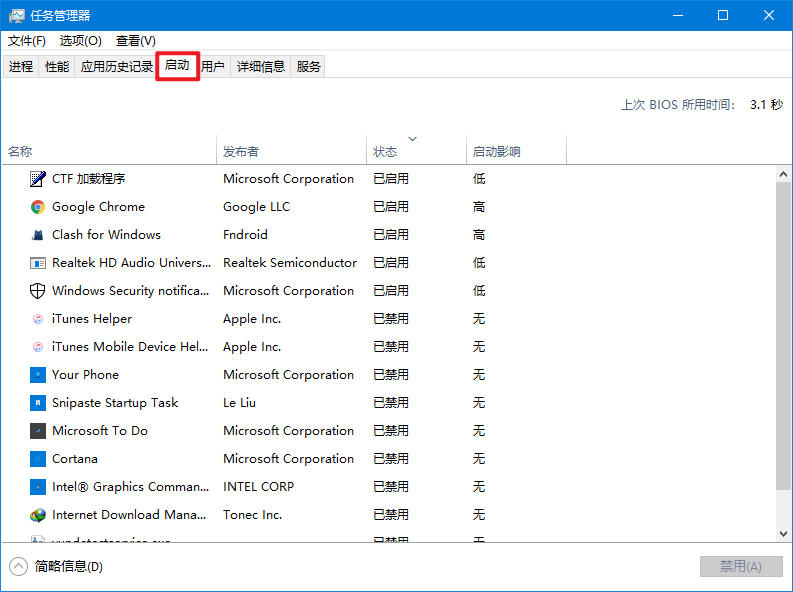Select the Snipaste Startup Task entry
The width and height of the screenshot is (793, 592).
coord(115,403)
